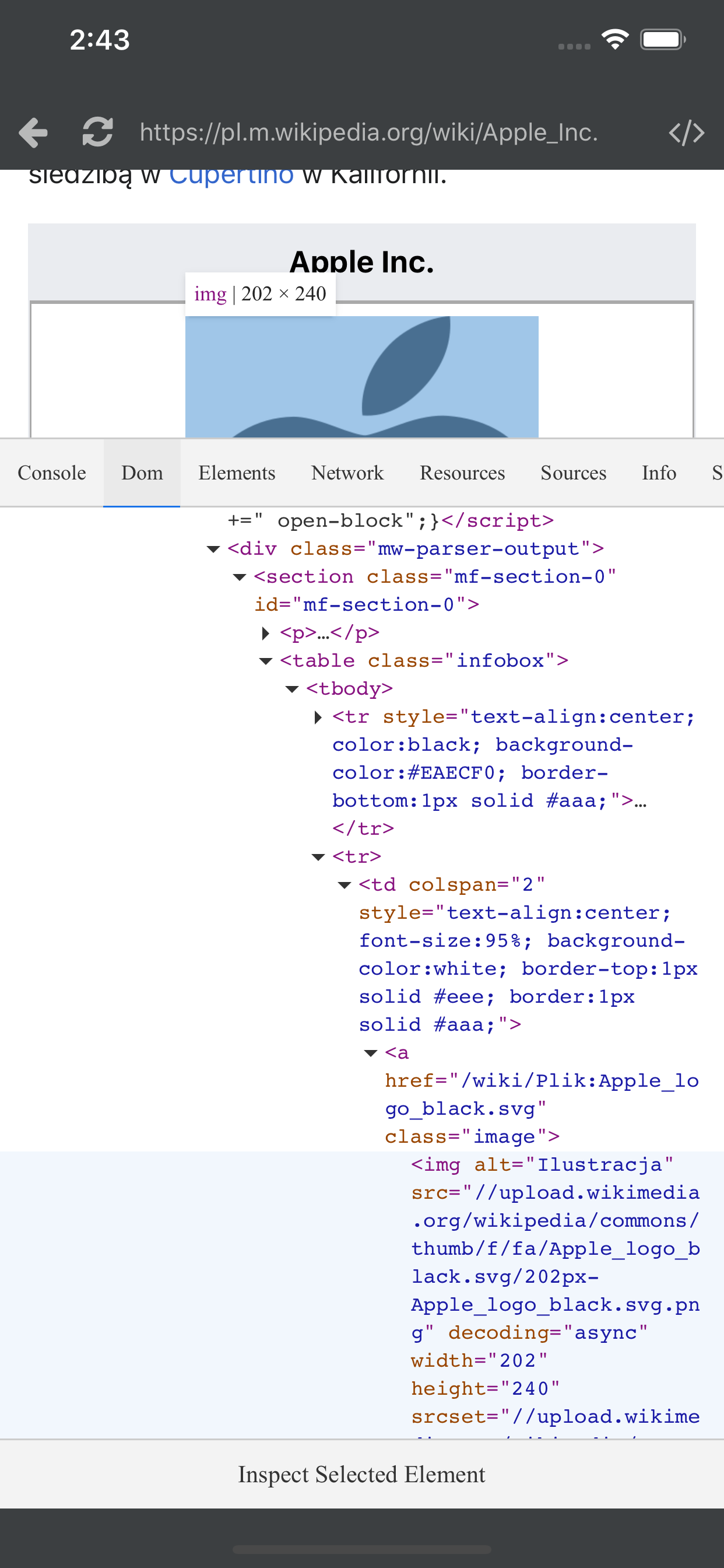Image resolution: width=724 pixels, height=1568 pixels.
Task: Collapse the anchor href Apple_logo node
Action: [x=370, y=1053]
